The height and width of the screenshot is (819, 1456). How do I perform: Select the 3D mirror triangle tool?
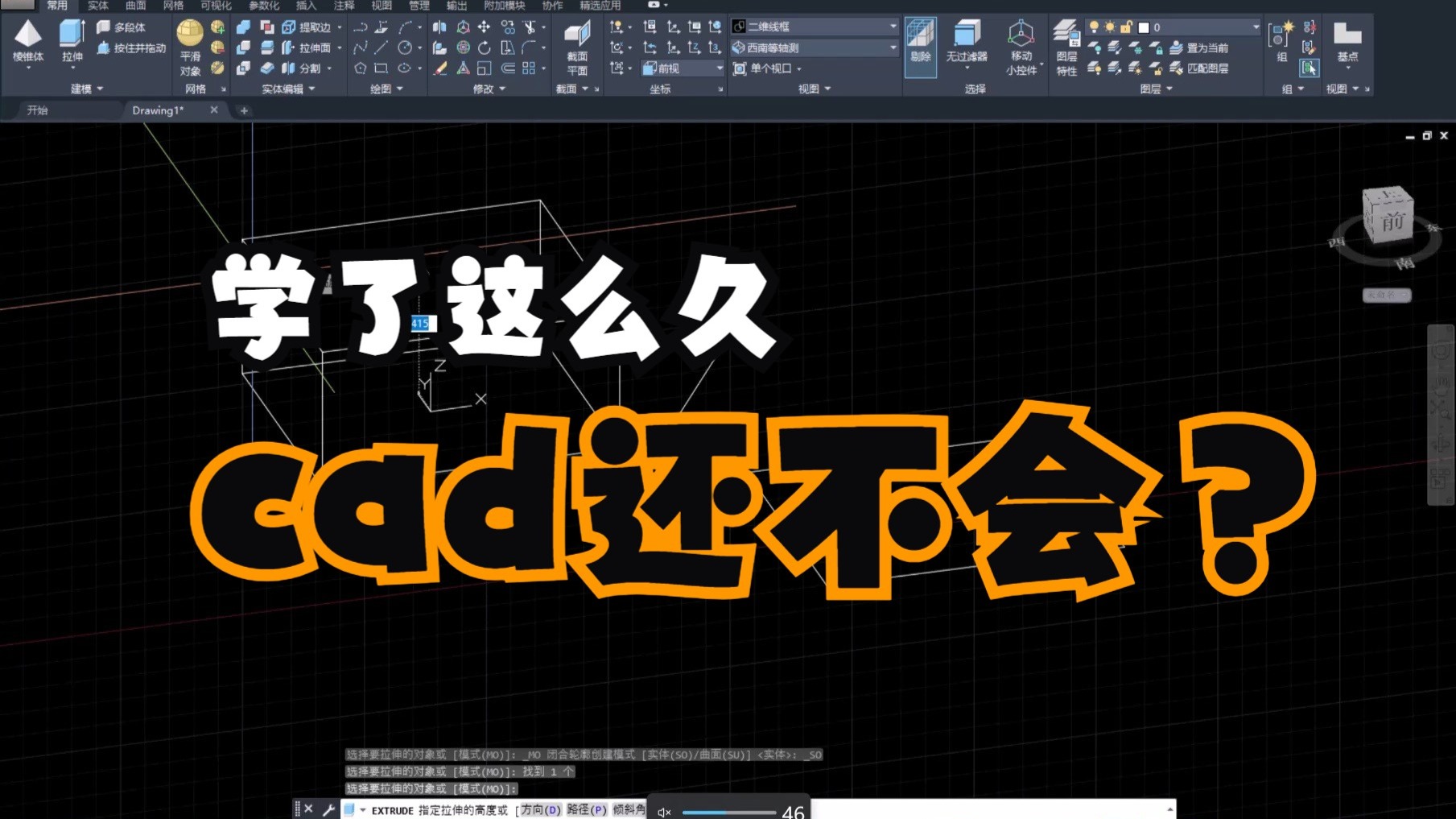pyautogui.click(x=463, y=68)
